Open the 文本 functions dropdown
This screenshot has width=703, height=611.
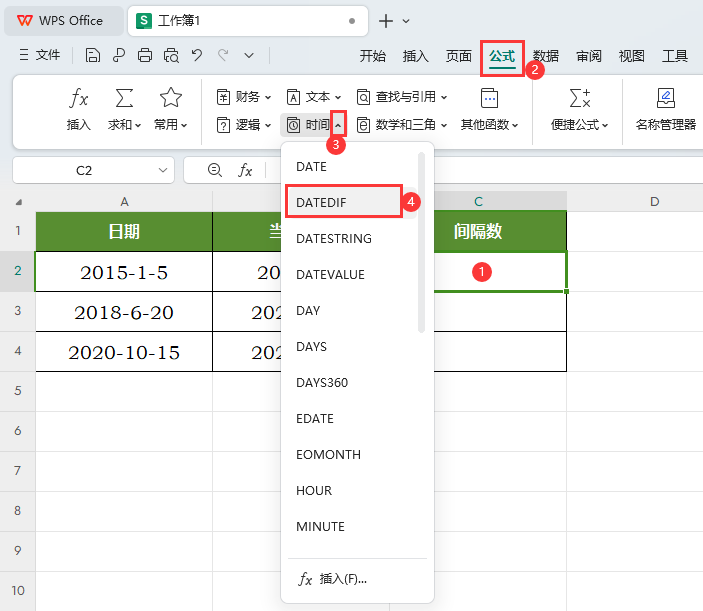point(314,97)
